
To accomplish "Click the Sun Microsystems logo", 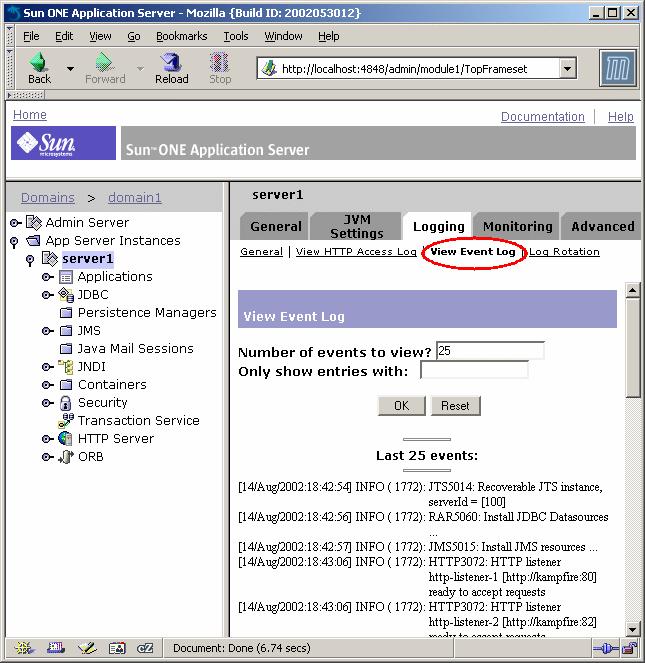I will [x=63, y=143].
